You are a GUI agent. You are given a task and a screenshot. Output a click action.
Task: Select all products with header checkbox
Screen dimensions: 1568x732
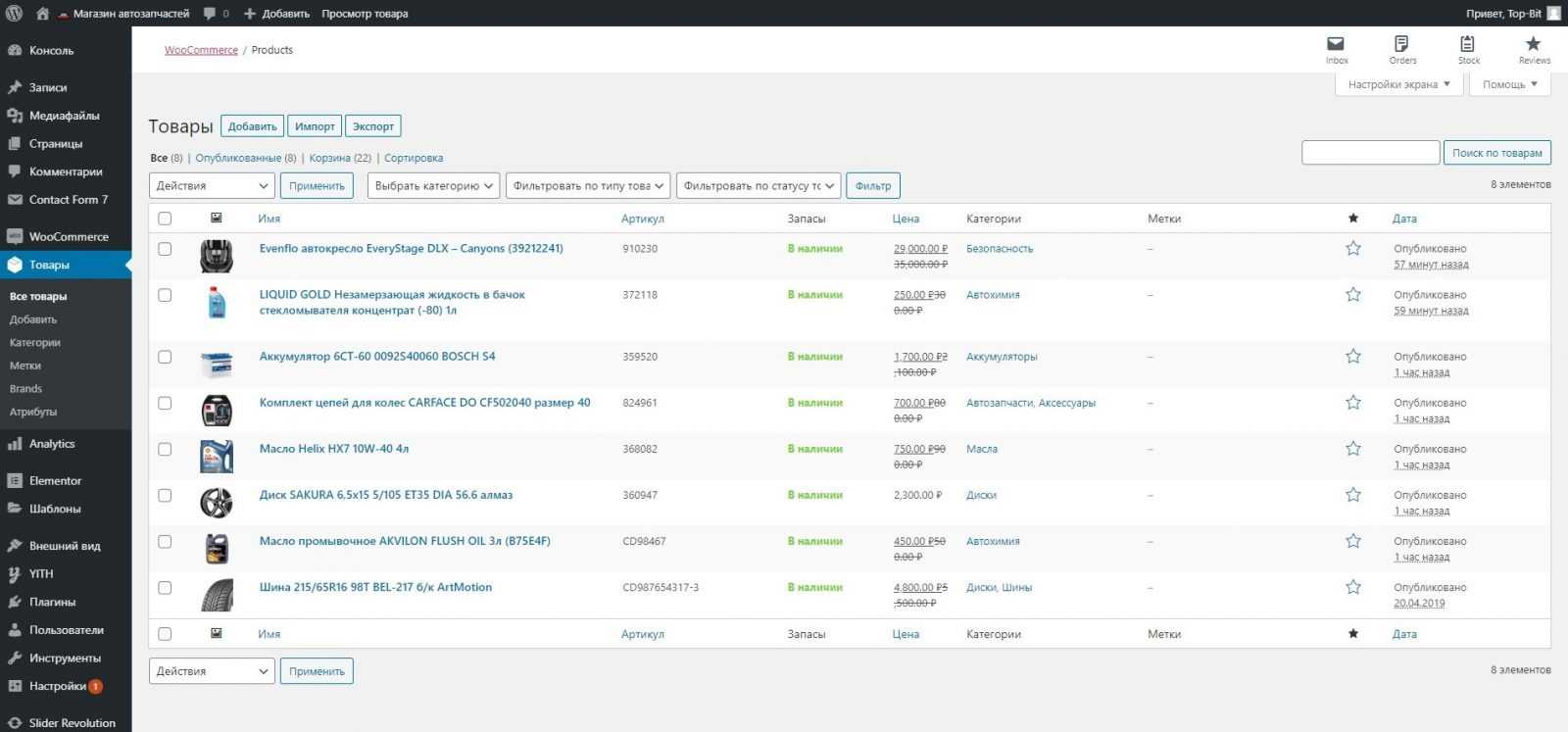click(x=165, y=219)
